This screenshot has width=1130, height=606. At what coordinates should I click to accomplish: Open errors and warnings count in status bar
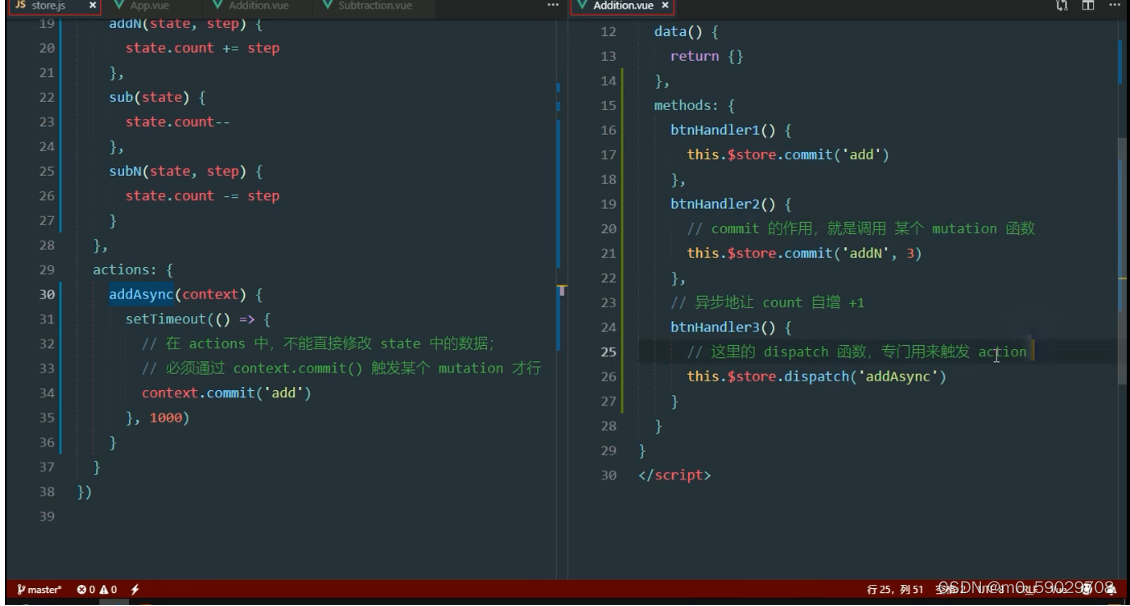coord(97,589)
